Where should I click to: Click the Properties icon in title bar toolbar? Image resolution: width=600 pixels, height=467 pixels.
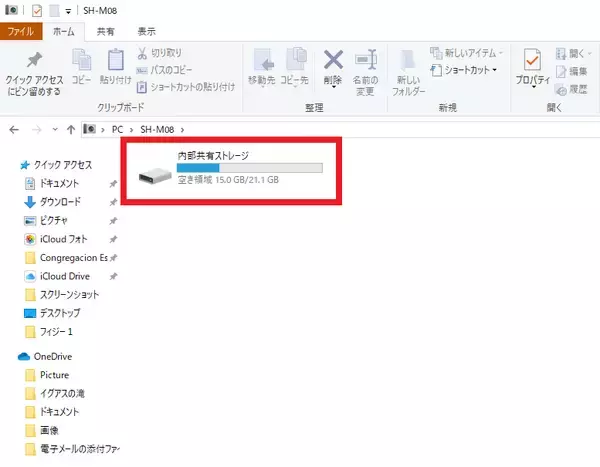pos(36,11)
